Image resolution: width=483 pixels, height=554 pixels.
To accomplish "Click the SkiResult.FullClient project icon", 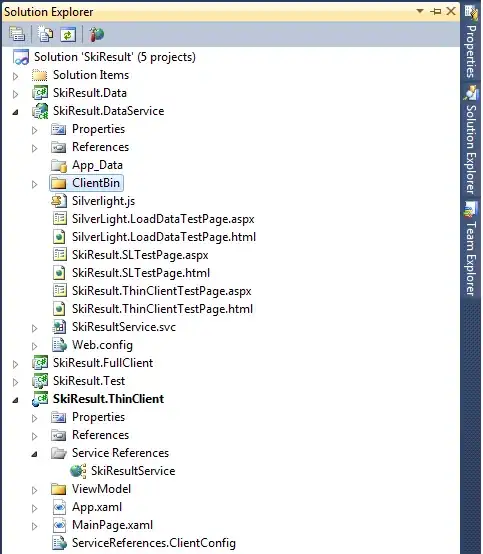I will [x=40, y=363].
